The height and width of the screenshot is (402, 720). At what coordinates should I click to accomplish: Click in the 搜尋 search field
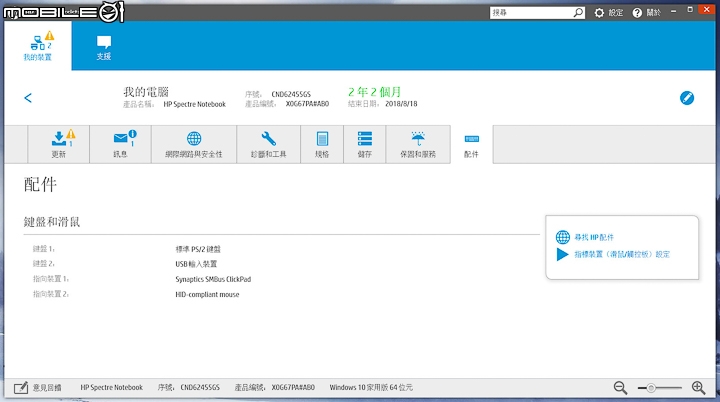(531, 13)
